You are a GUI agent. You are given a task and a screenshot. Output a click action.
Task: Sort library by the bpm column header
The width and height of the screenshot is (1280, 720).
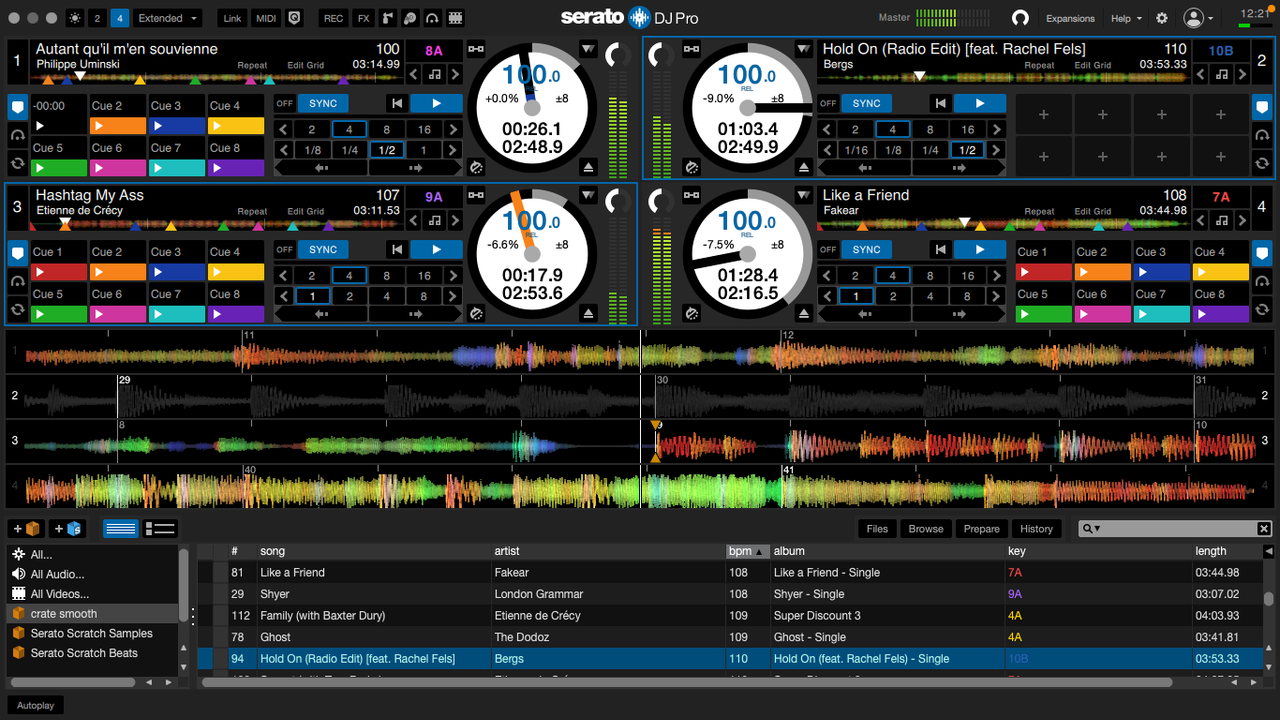pos(746,551)
